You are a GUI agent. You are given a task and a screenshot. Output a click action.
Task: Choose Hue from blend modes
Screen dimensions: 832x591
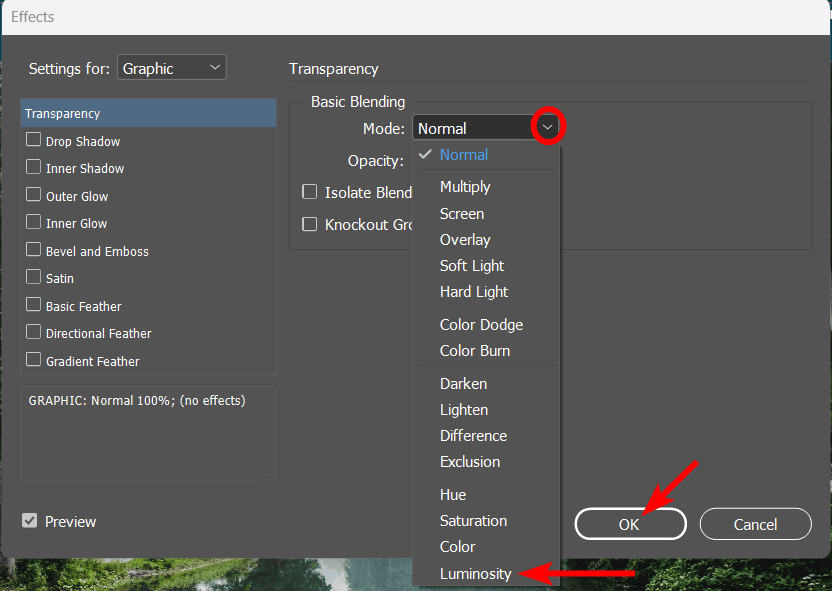(x=453, y=494)
